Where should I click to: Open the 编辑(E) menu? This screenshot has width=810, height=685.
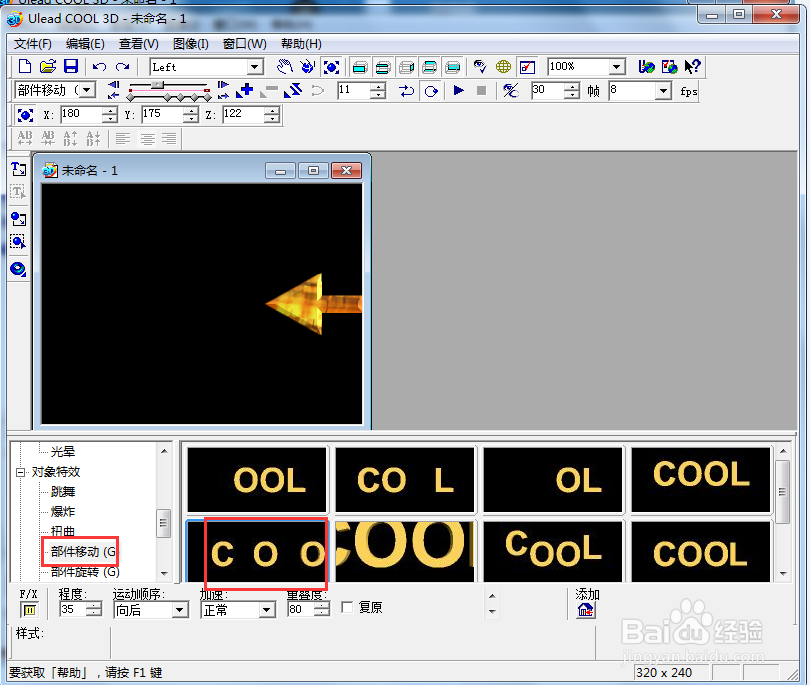point(85,44)
